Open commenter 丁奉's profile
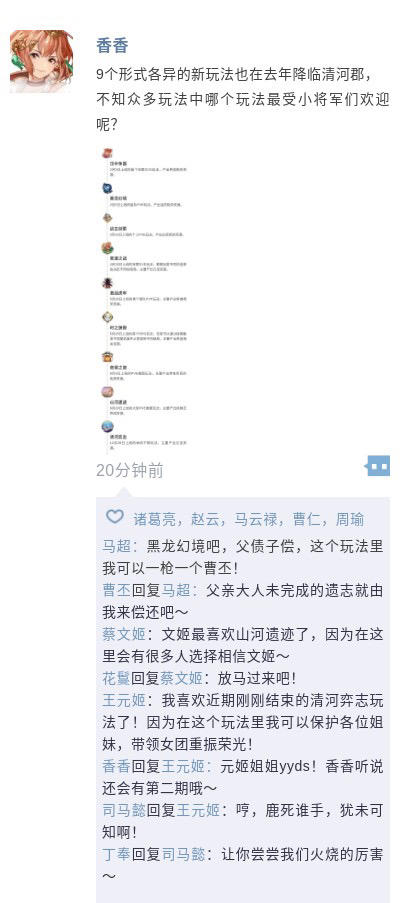Viewport: 400px width, 903px height. 117,854
